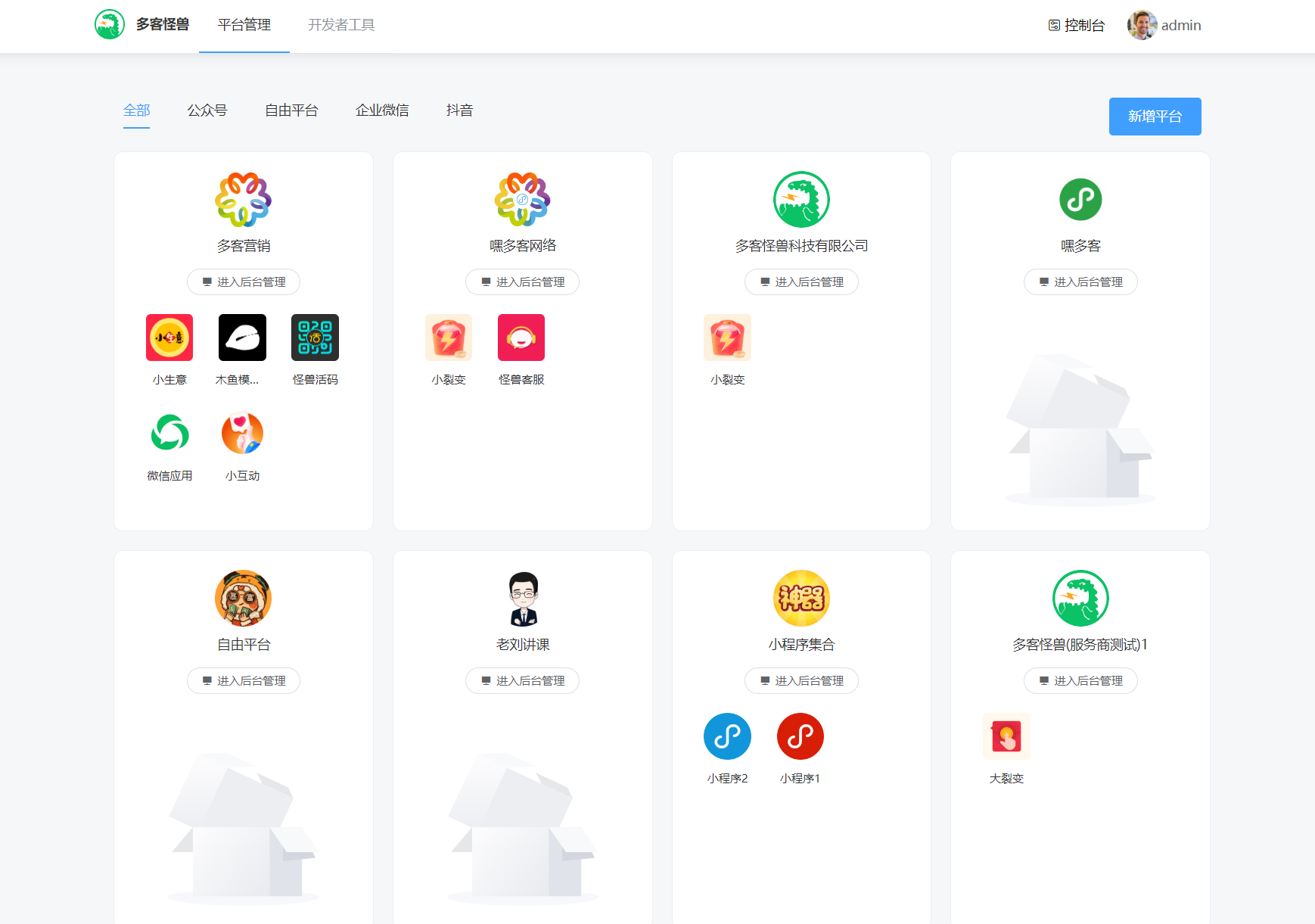
Task: Select the 抖音 filter tab
Action: point(459,110)
